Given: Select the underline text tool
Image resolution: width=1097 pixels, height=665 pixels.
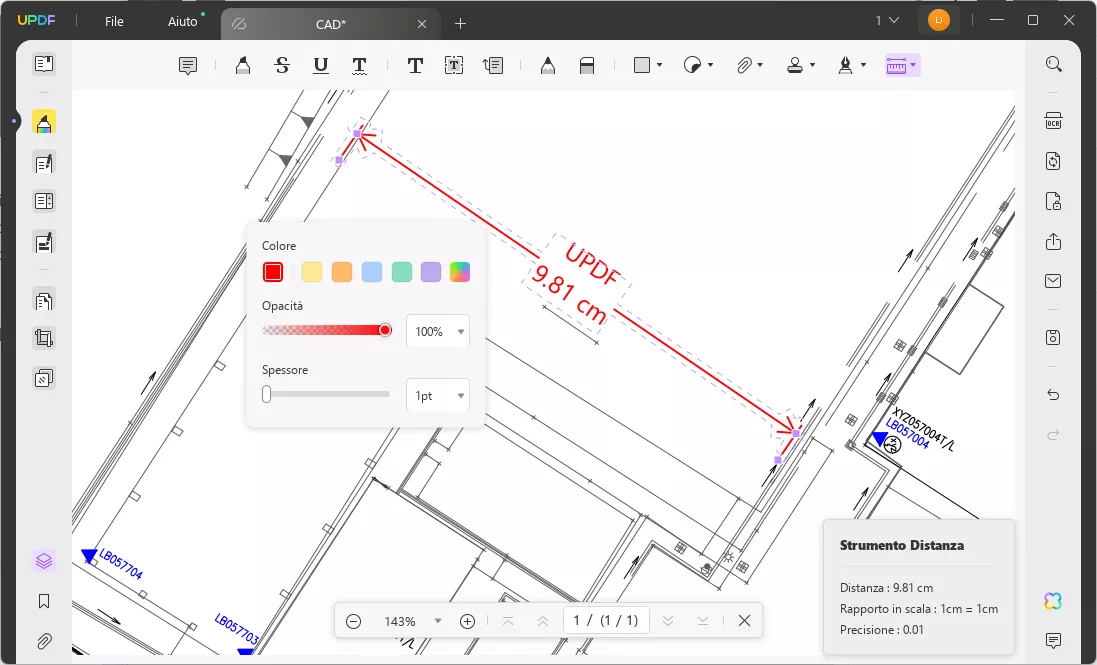Looking at the screenshot, I should 320,66.
